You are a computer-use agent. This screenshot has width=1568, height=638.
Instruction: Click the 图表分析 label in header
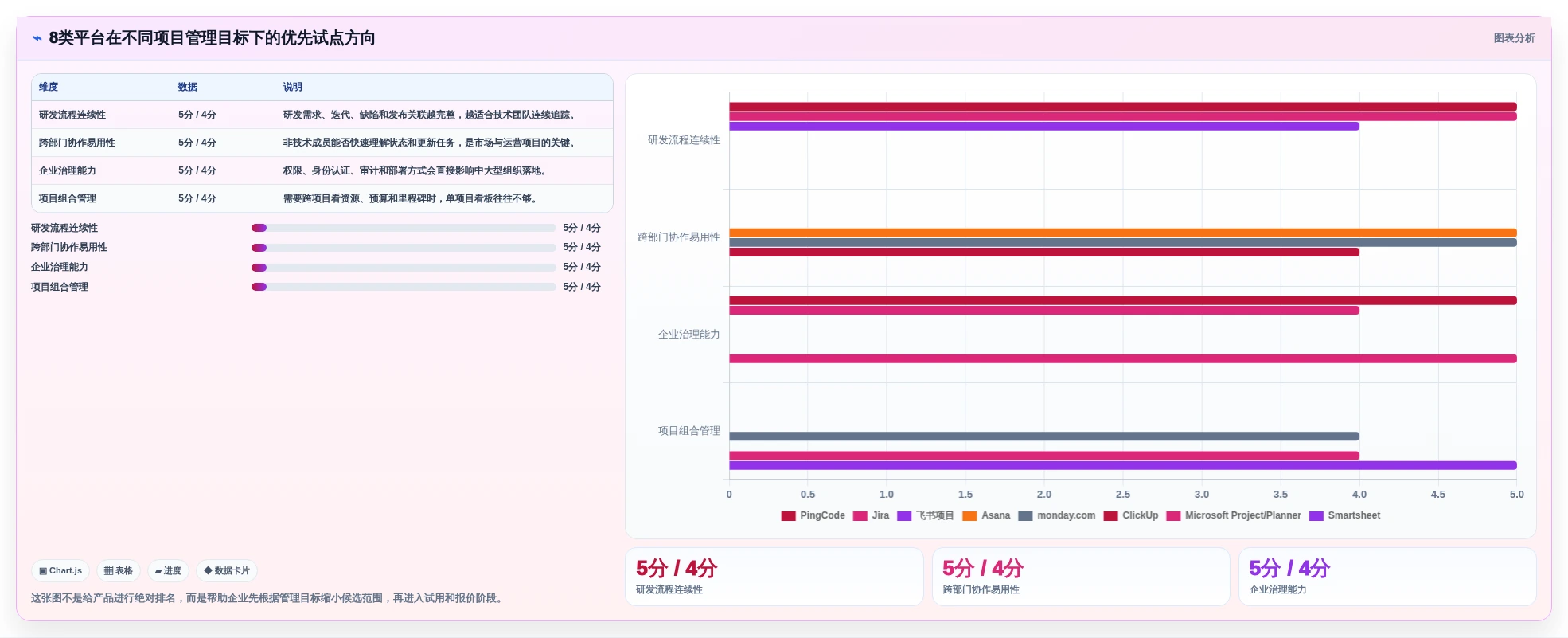1514,38
